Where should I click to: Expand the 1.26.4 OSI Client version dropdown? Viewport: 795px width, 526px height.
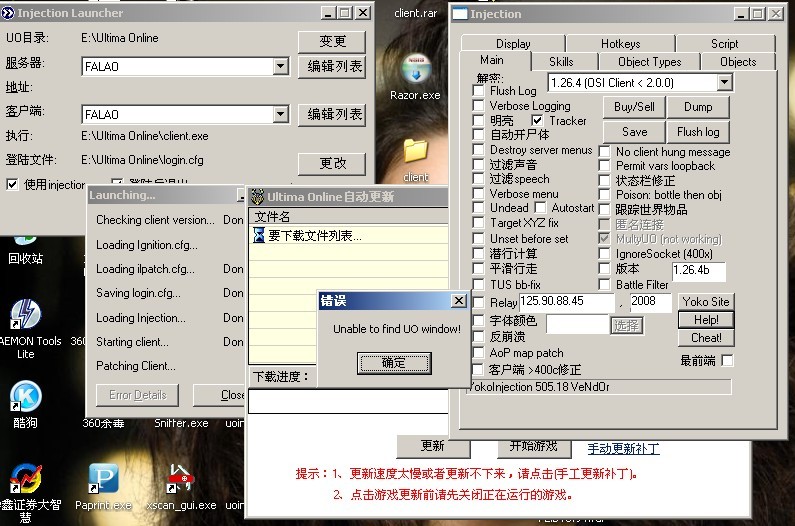(x=724, y=82)
